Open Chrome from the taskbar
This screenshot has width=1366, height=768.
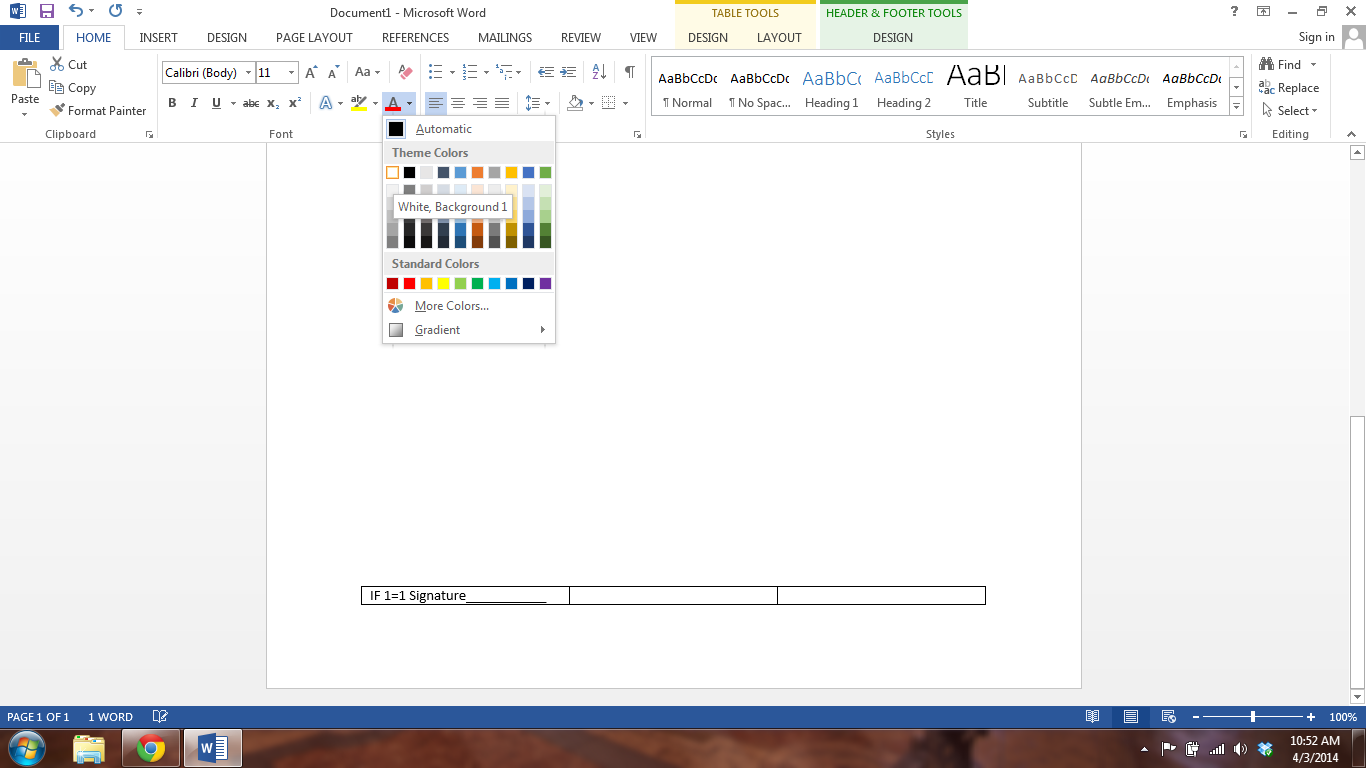tap(151, 748)
